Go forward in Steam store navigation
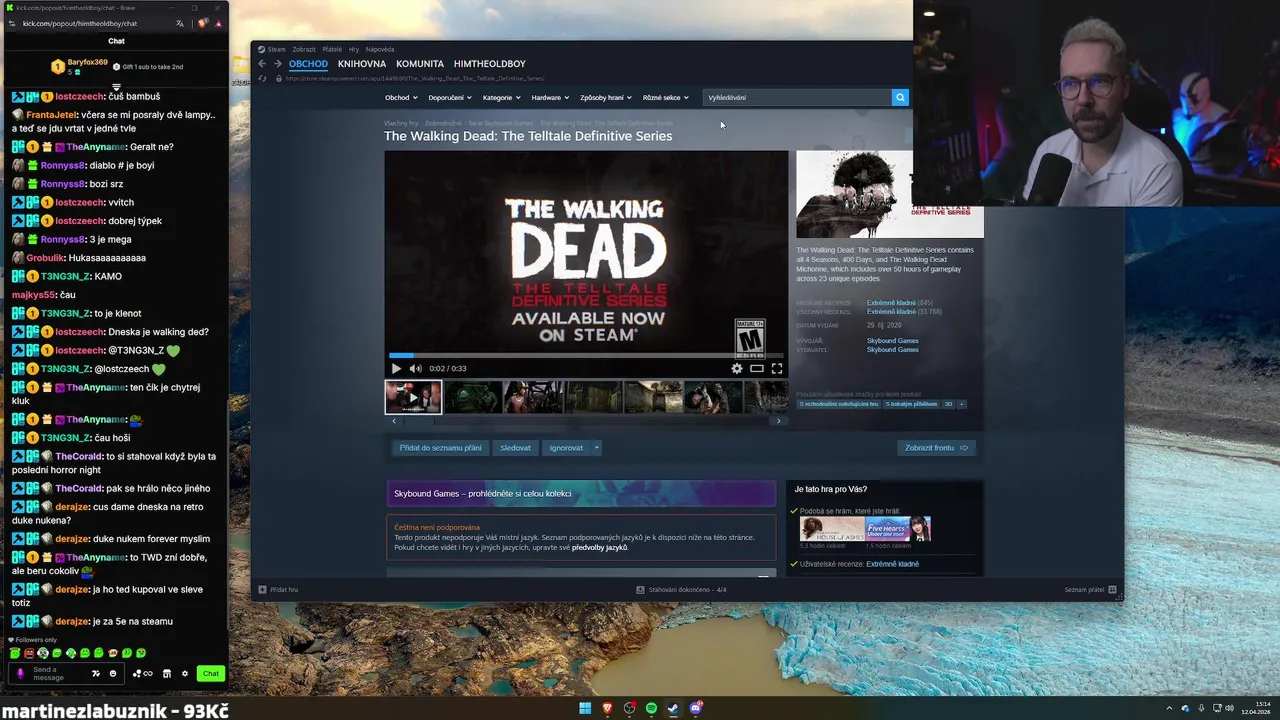Screen dimensions: 1280x720 click(x=278, y=64)
